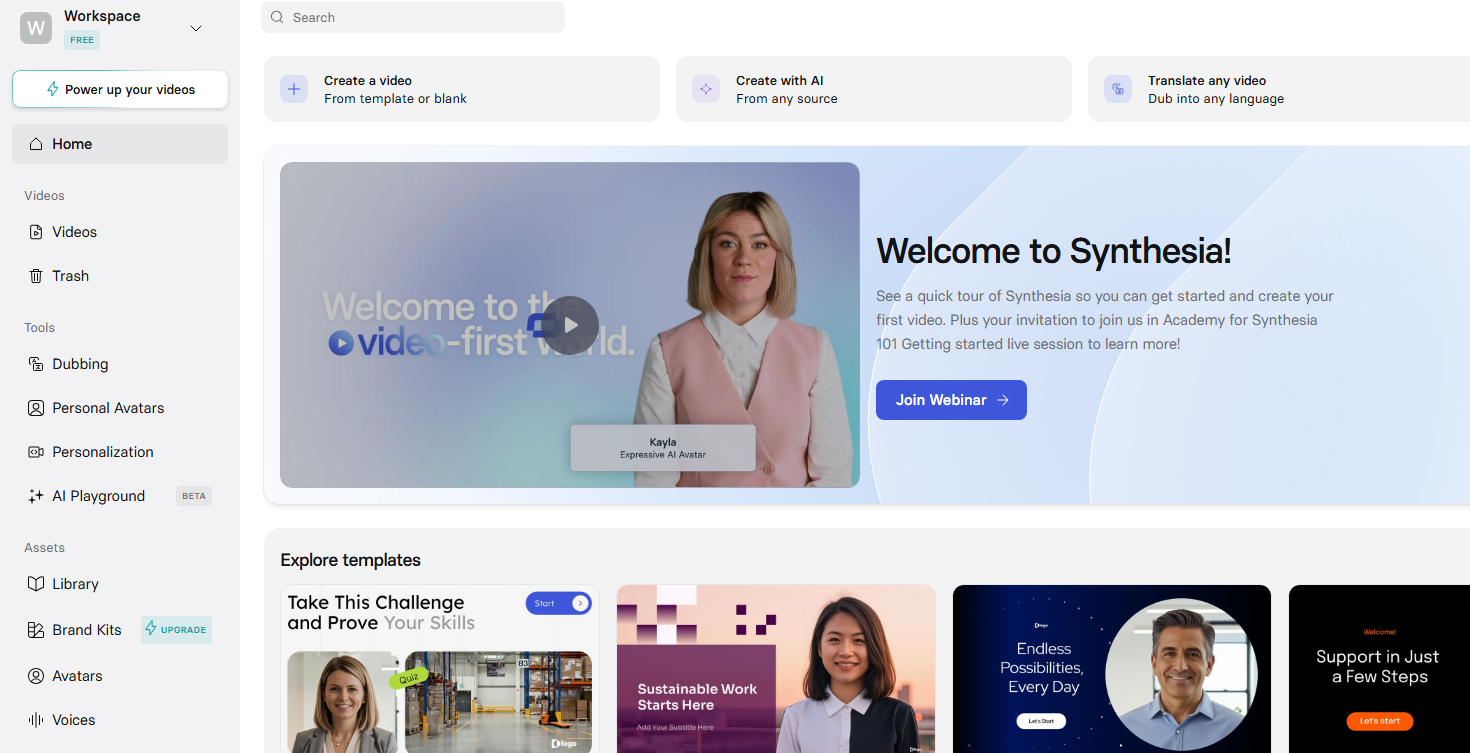
Task: Click Create with AI card
Action: click(874, 89)
